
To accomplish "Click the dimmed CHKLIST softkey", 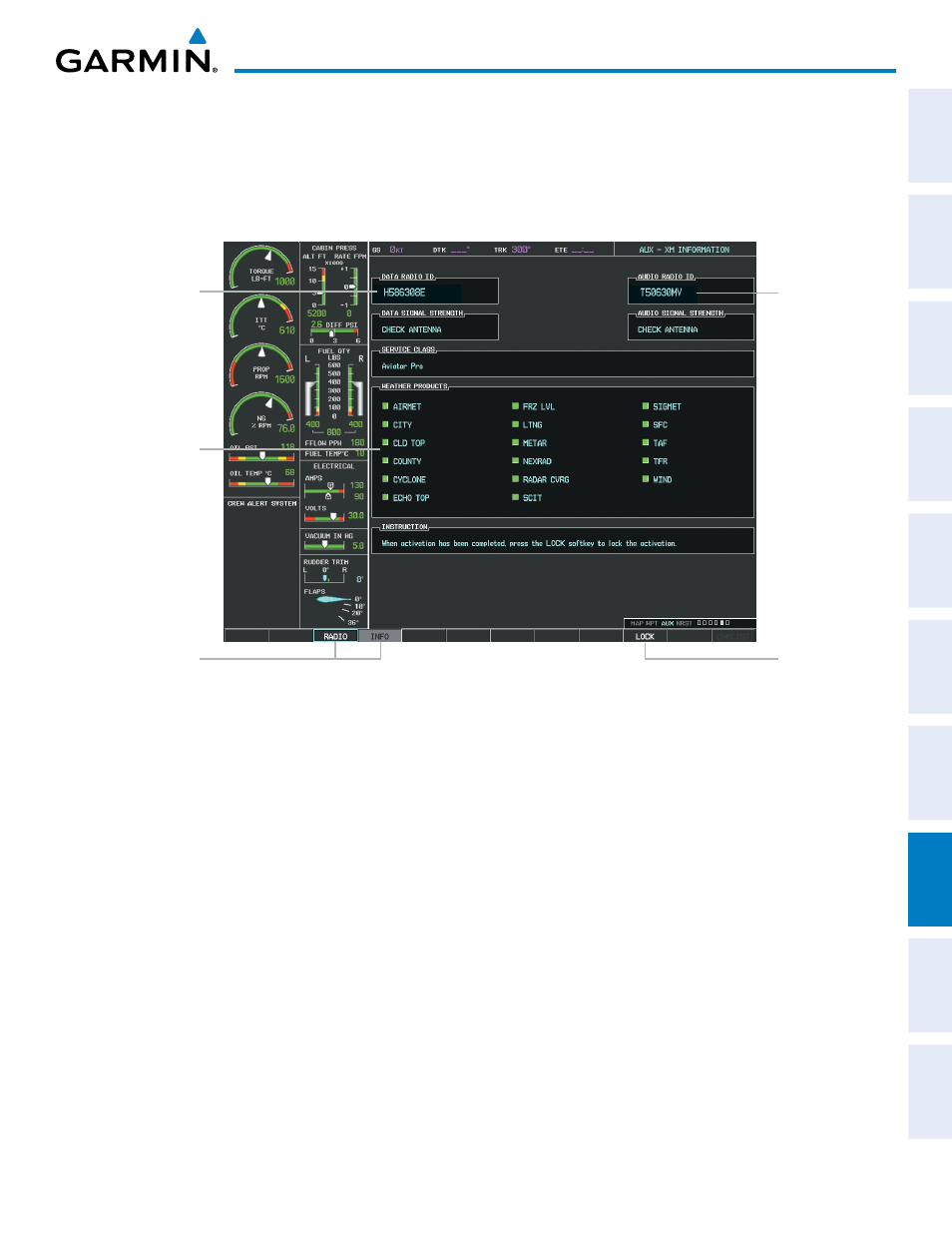I will tap(734, 636).
